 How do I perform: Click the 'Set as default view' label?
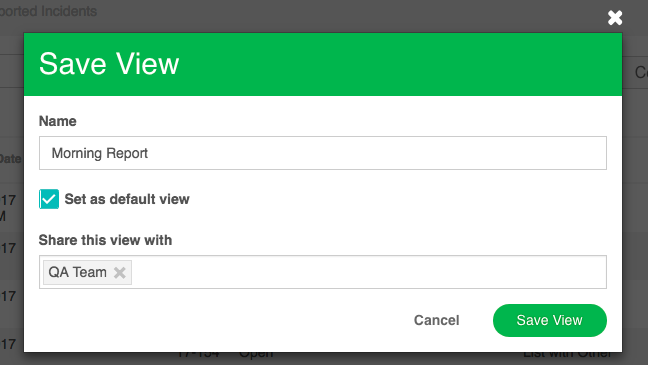click(x=127, y=199)
